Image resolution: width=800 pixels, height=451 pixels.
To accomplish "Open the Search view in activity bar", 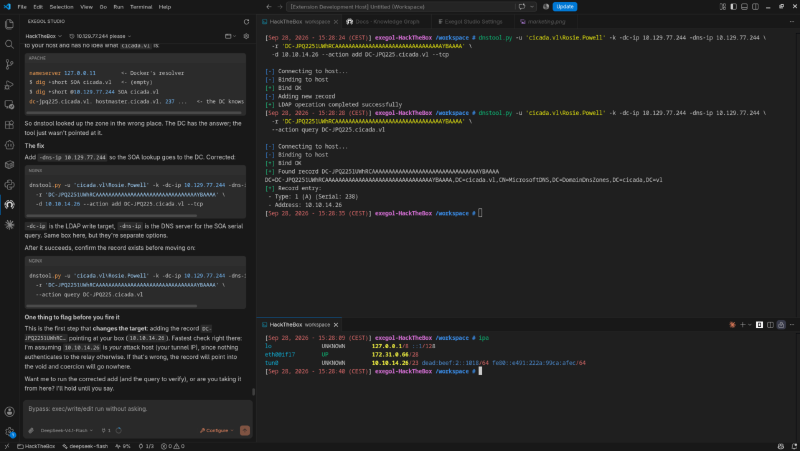I will click(x=9, y=44).
